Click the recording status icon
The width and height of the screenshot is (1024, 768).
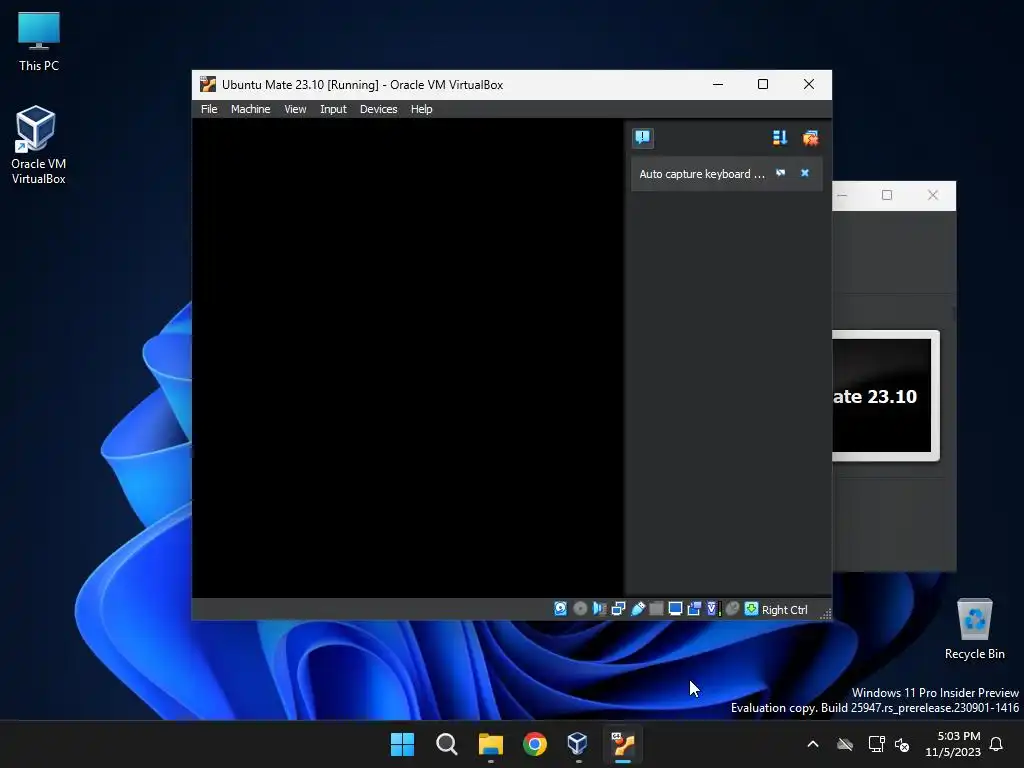(x=694, y=609)
